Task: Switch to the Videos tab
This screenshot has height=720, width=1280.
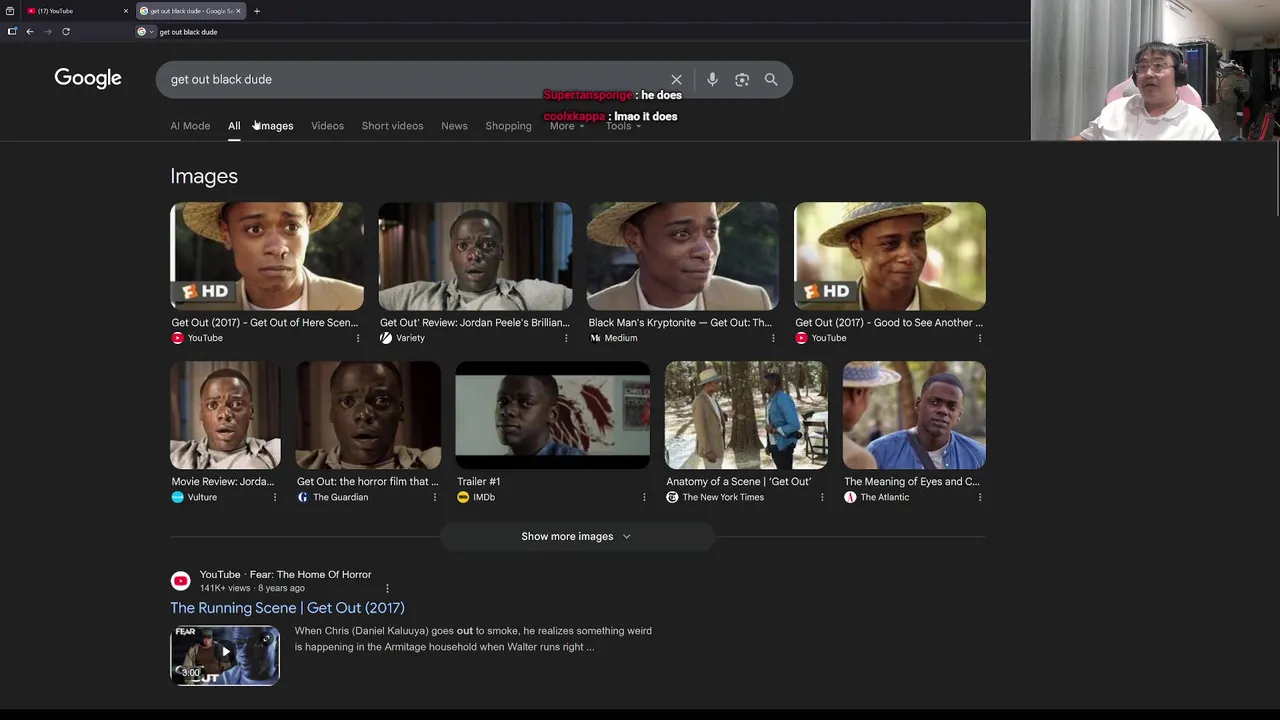Action: tap(327, 126)
